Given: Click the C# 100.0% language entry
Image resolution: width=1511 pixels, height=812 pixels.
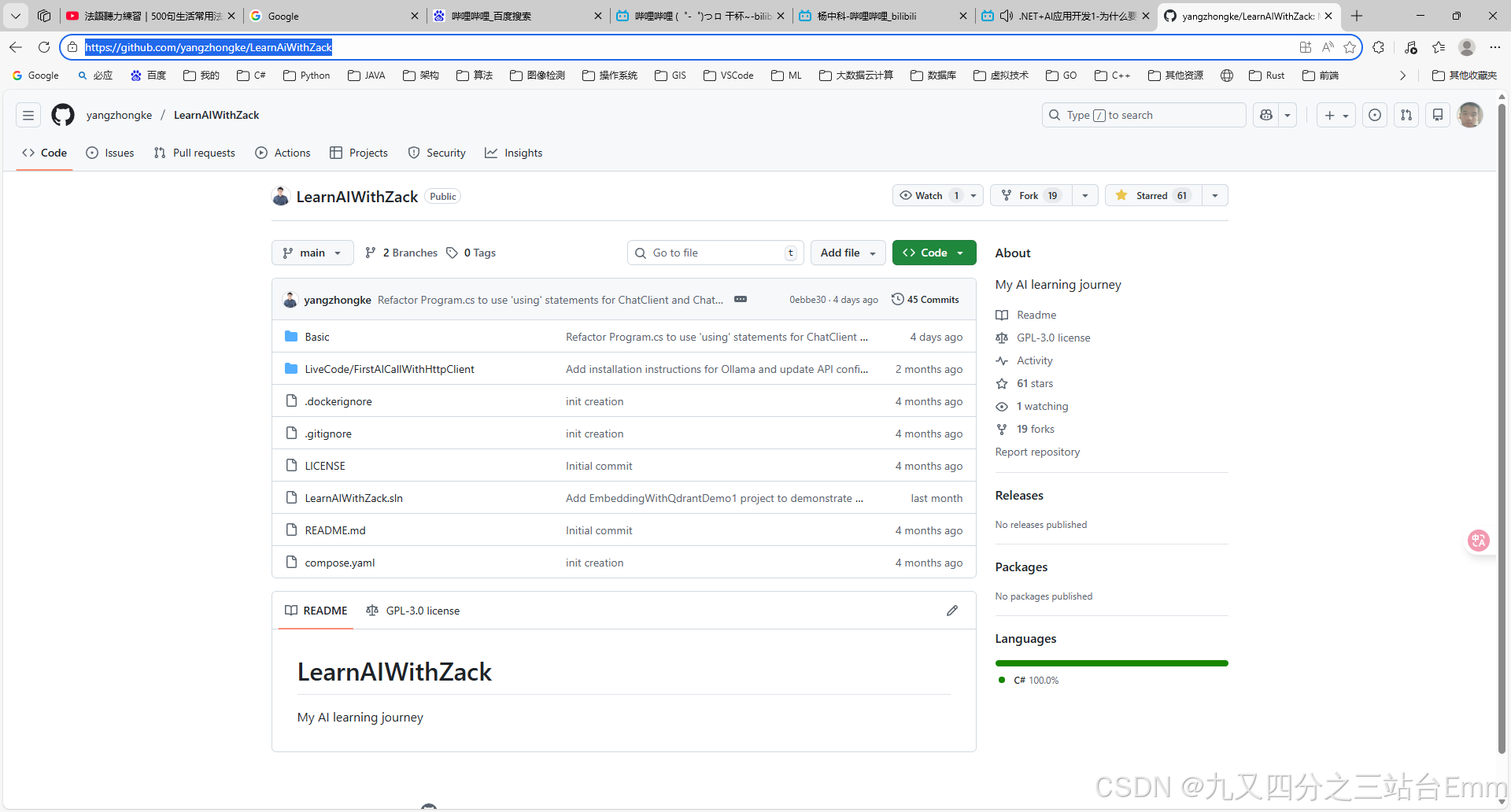Looking at the screenshot, I should (1029, 680).
